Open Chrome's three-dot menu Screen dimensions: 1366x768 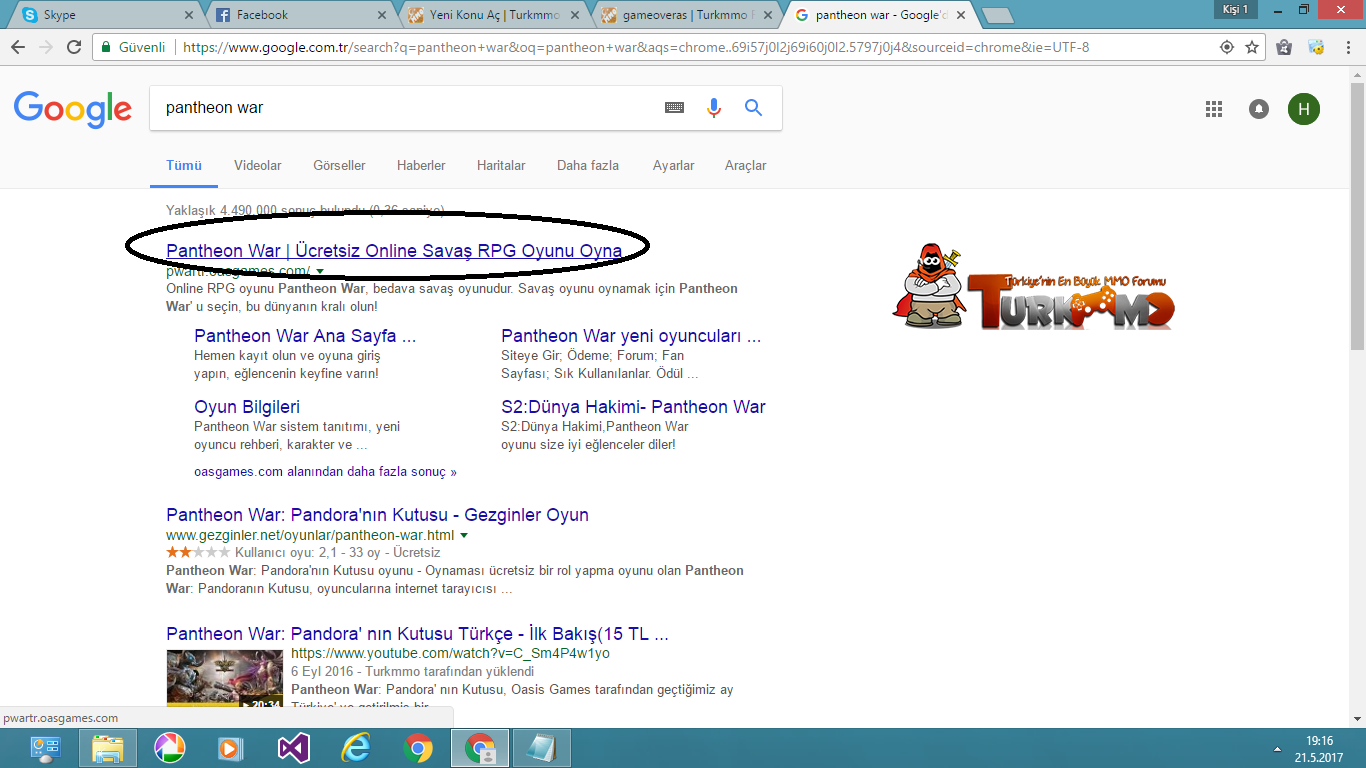click(1347, 47)
